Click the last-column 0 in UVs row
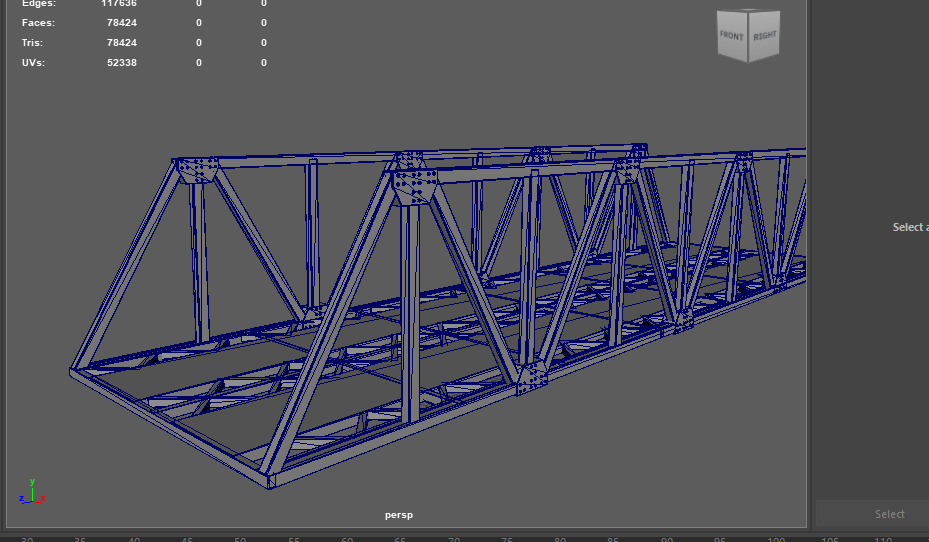 (264, 62)
